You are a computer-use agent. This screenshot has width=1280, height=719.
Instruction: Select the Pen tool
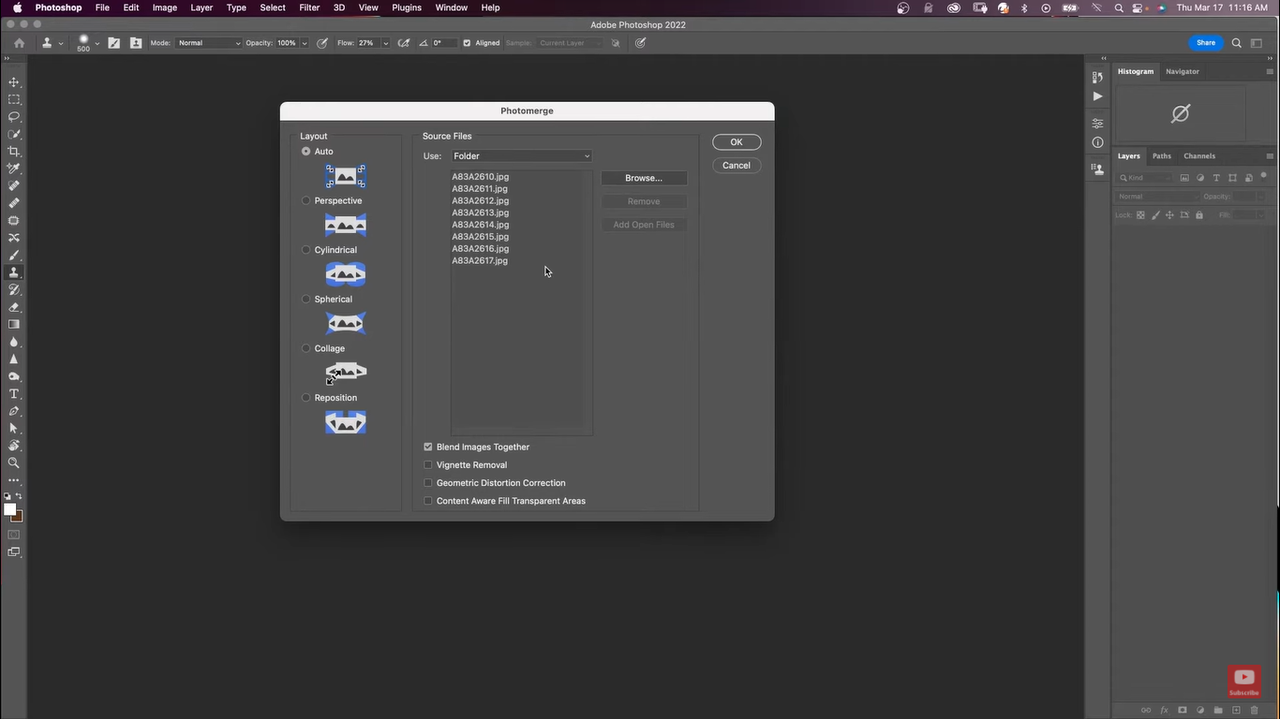point(14,411)
